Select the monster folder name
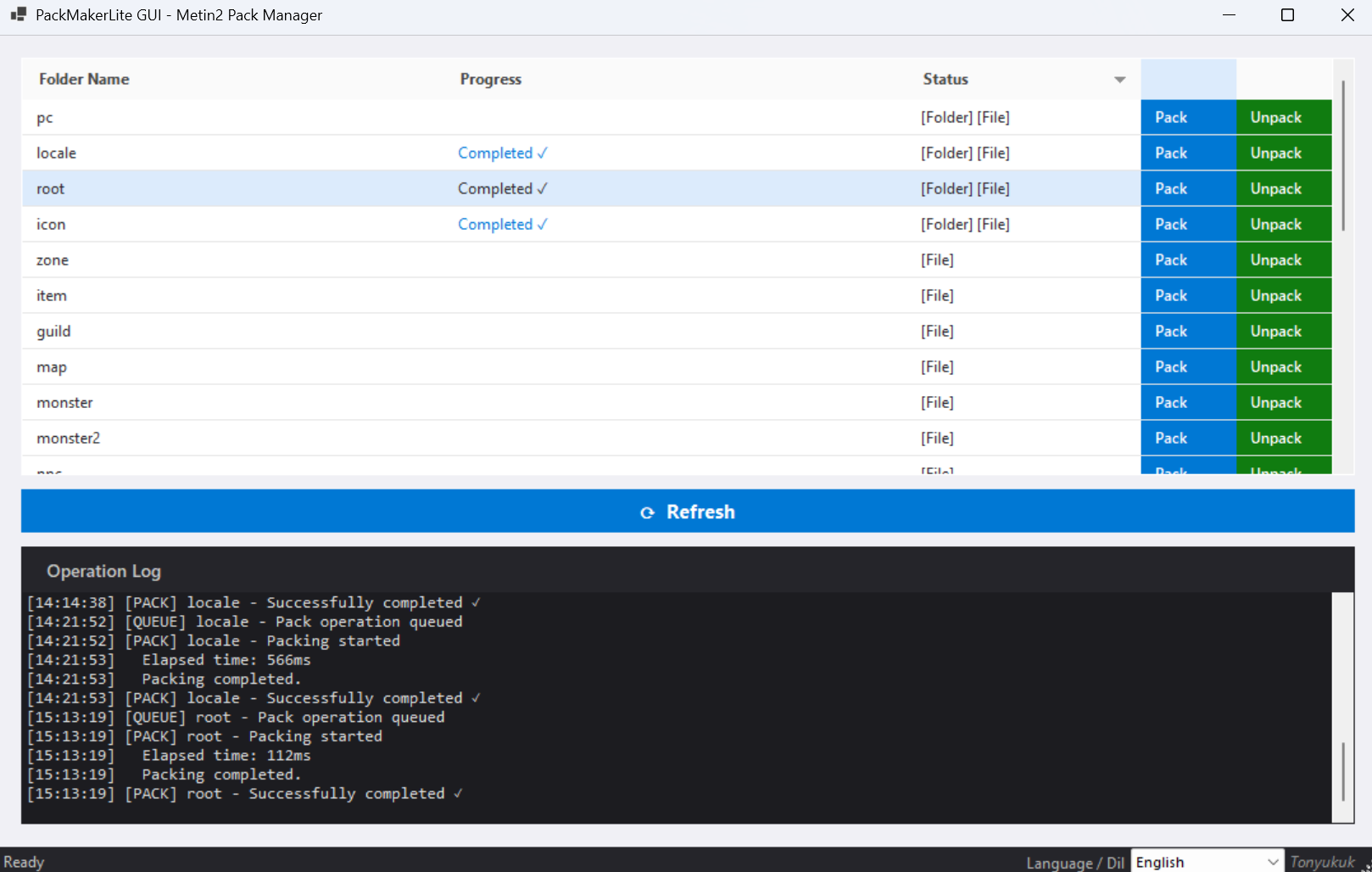 (x=64, y=403)
